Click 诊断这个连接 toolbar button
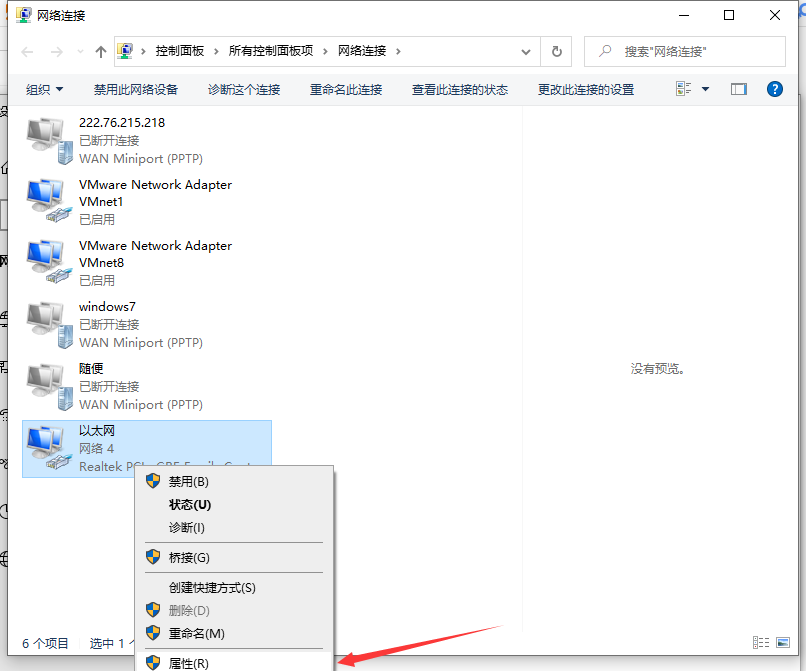This screenshot has height=671, width=806. [244, 89]
